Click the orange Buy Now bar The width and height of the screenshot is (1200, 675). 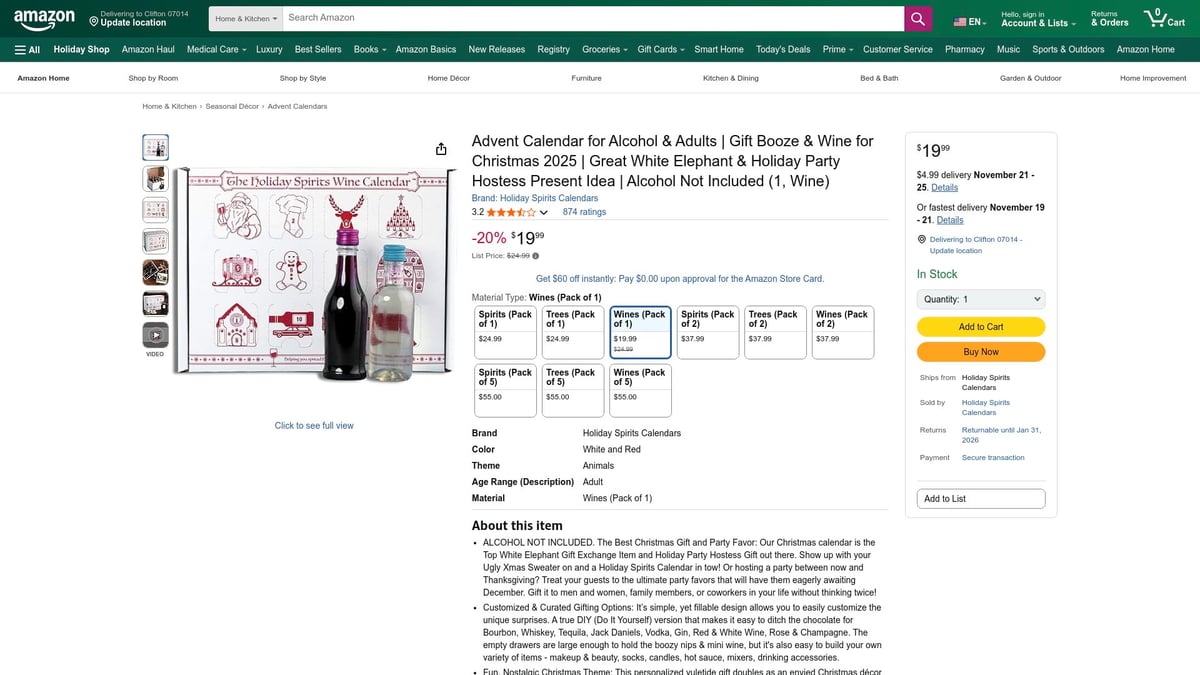[x=980, y=351]
